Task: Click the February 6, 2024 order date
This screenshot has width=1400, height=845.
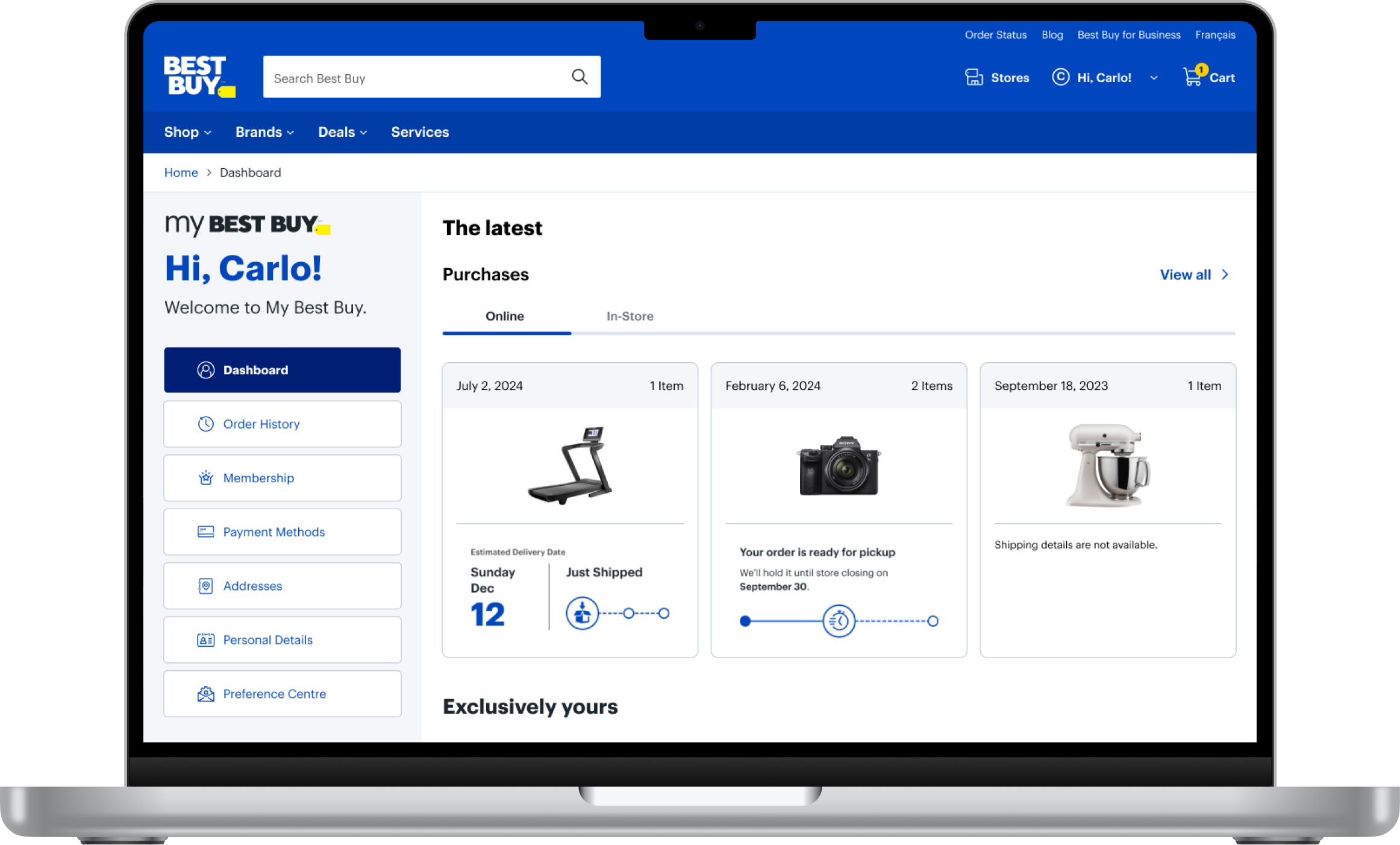Action: tap(772, 386)
